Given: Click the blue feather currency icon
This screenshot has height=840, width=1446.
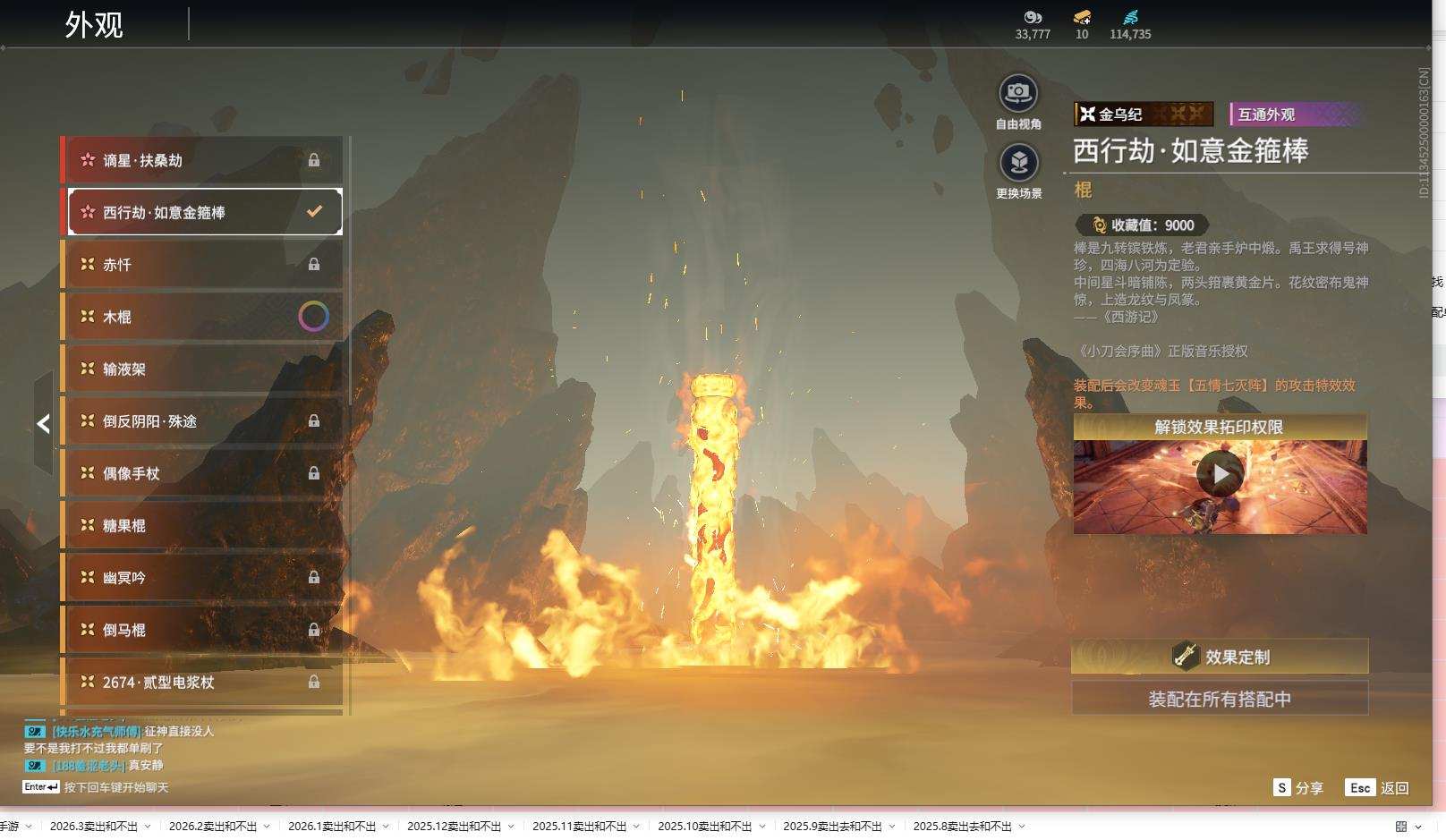Looking at the screenshot, I should point(1130,17).
